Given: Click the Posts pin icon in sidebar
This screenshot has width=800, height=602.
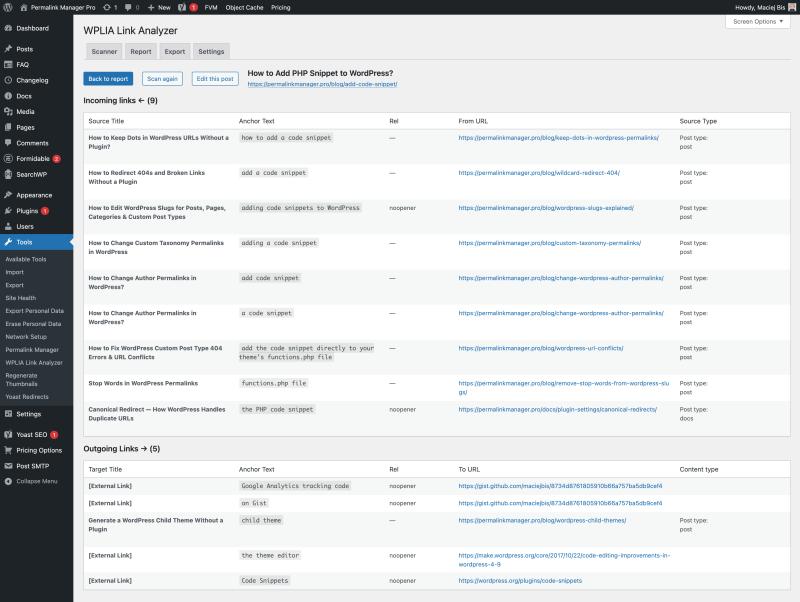Looking at the screenshot, I should coord(8,49).
